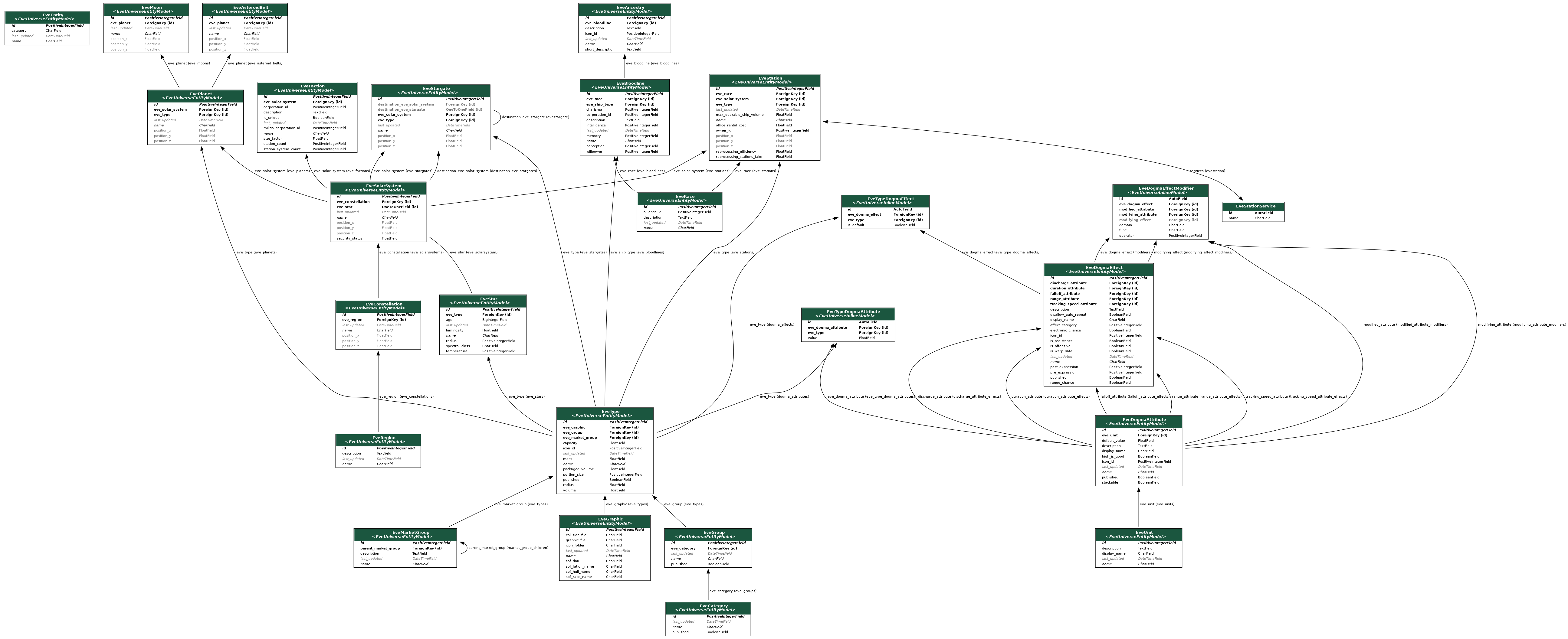
Task: Select the EveSolarSystem model header
Action: pos(378,188)
